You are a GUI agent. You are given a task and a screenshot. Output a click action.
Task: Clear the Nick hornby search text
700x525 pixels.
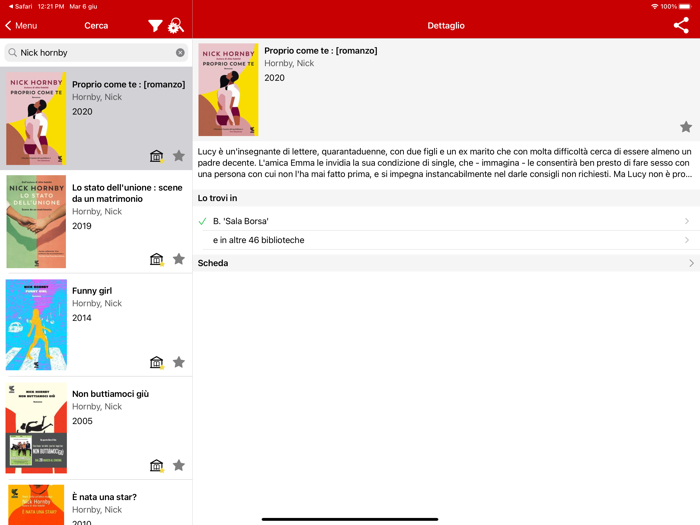[x=180, y=53]
